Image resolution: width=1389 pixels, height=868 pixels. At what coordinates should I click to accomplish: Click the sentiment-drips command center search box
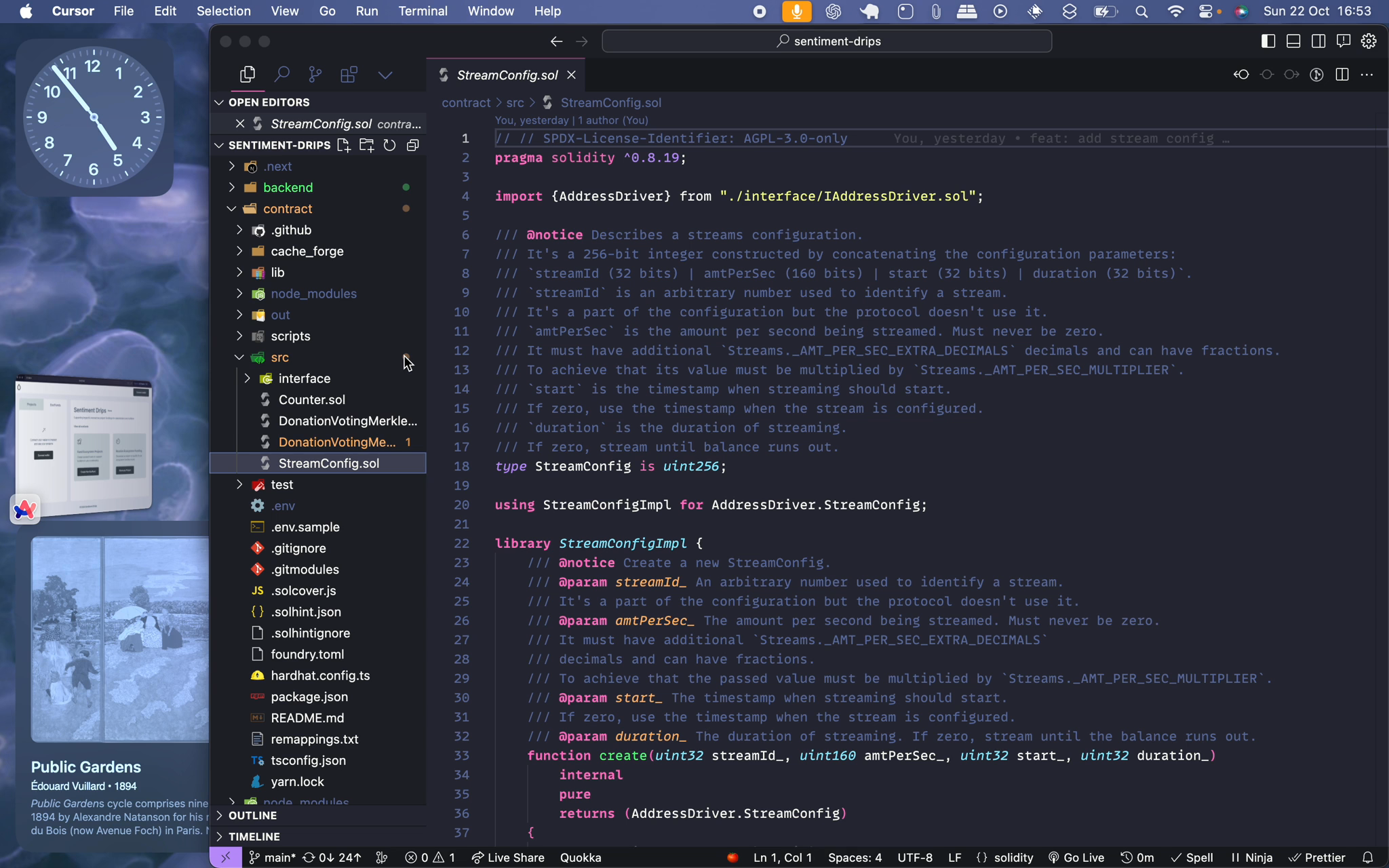click(x=827, y=41)
